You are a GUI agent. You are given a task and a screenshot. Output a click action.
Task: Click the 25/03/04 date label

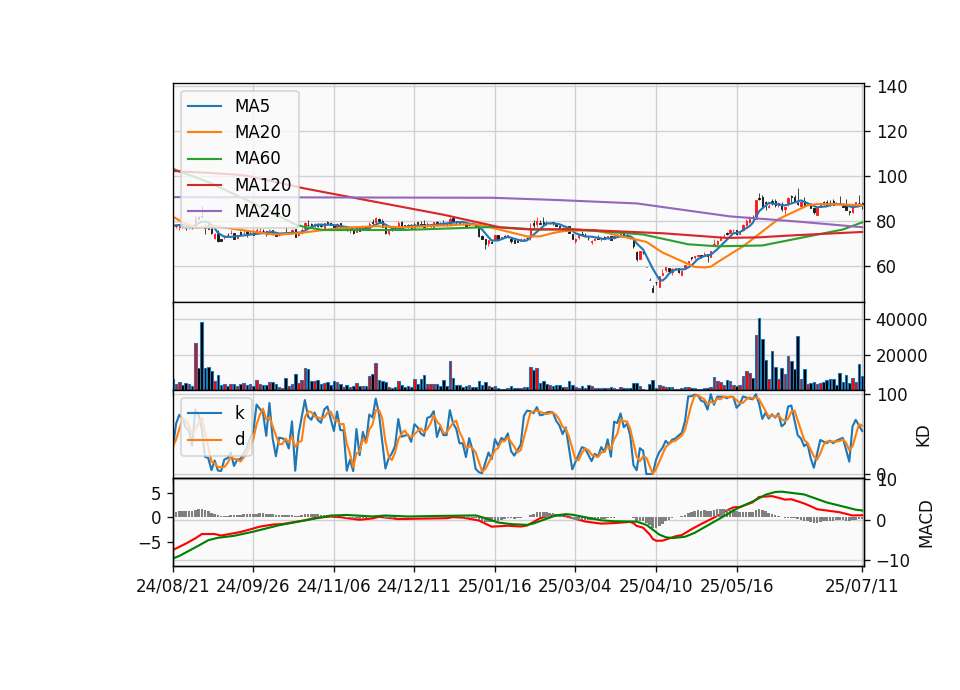575,586
